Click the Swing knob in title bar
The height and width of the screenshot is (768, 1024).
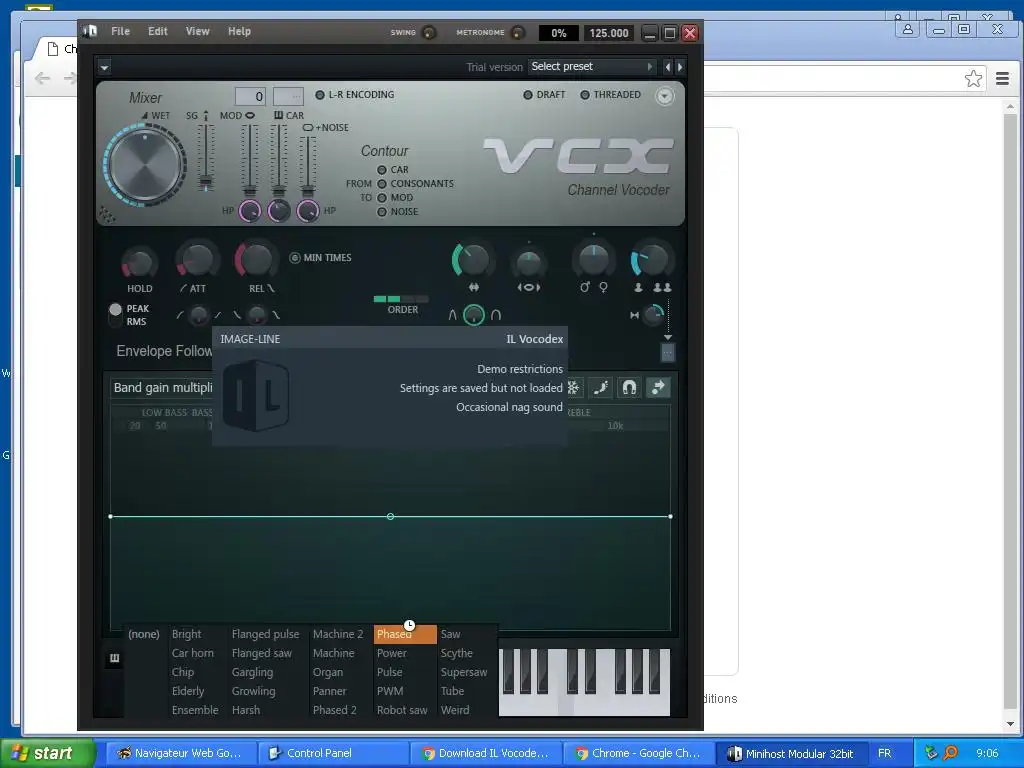(x=429, y=32)
